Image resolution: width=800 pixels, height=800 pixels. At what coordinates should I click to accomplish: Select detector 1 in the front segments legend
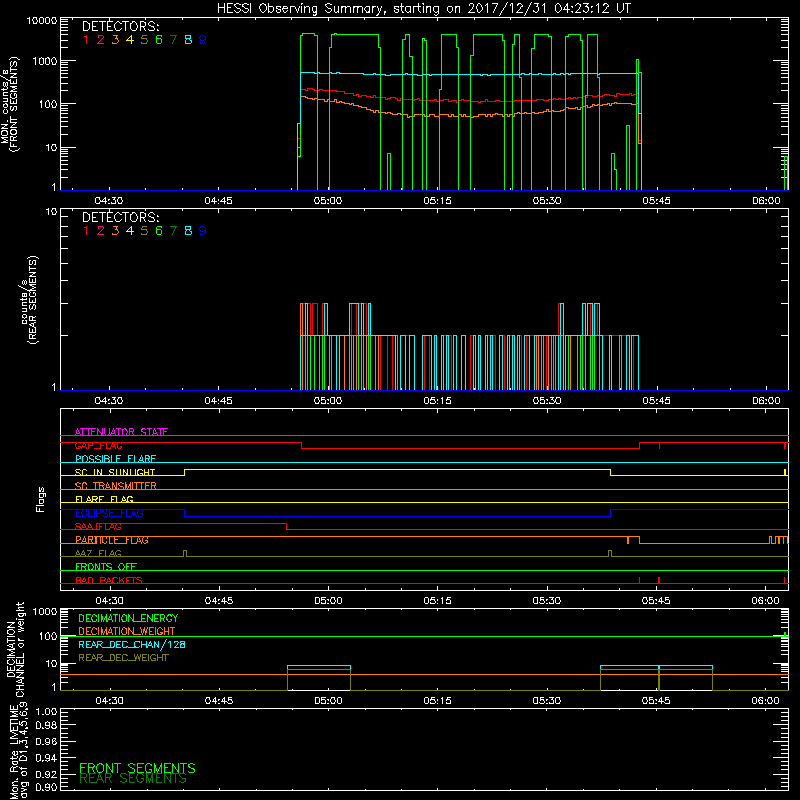[86, 40]
